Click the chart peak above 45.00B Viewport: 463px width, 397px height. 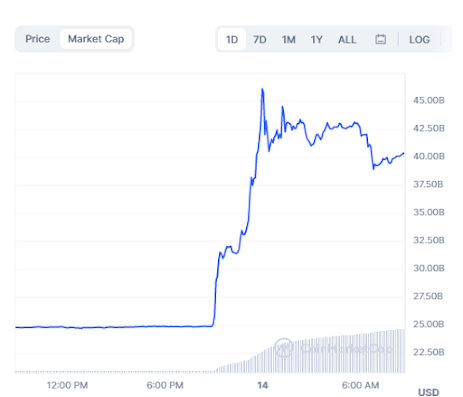262,90
